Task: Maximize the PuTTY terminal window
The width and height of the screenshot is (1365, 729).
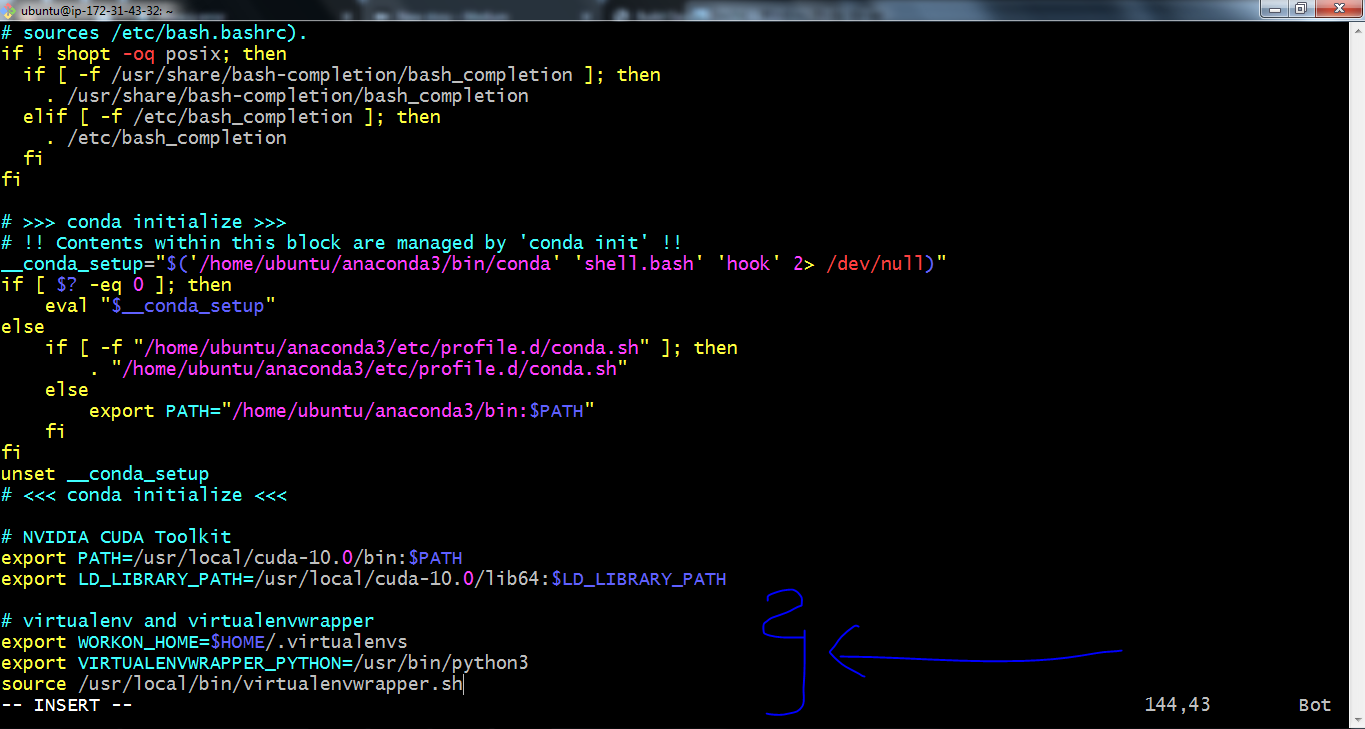Action: coord(1300,9)
